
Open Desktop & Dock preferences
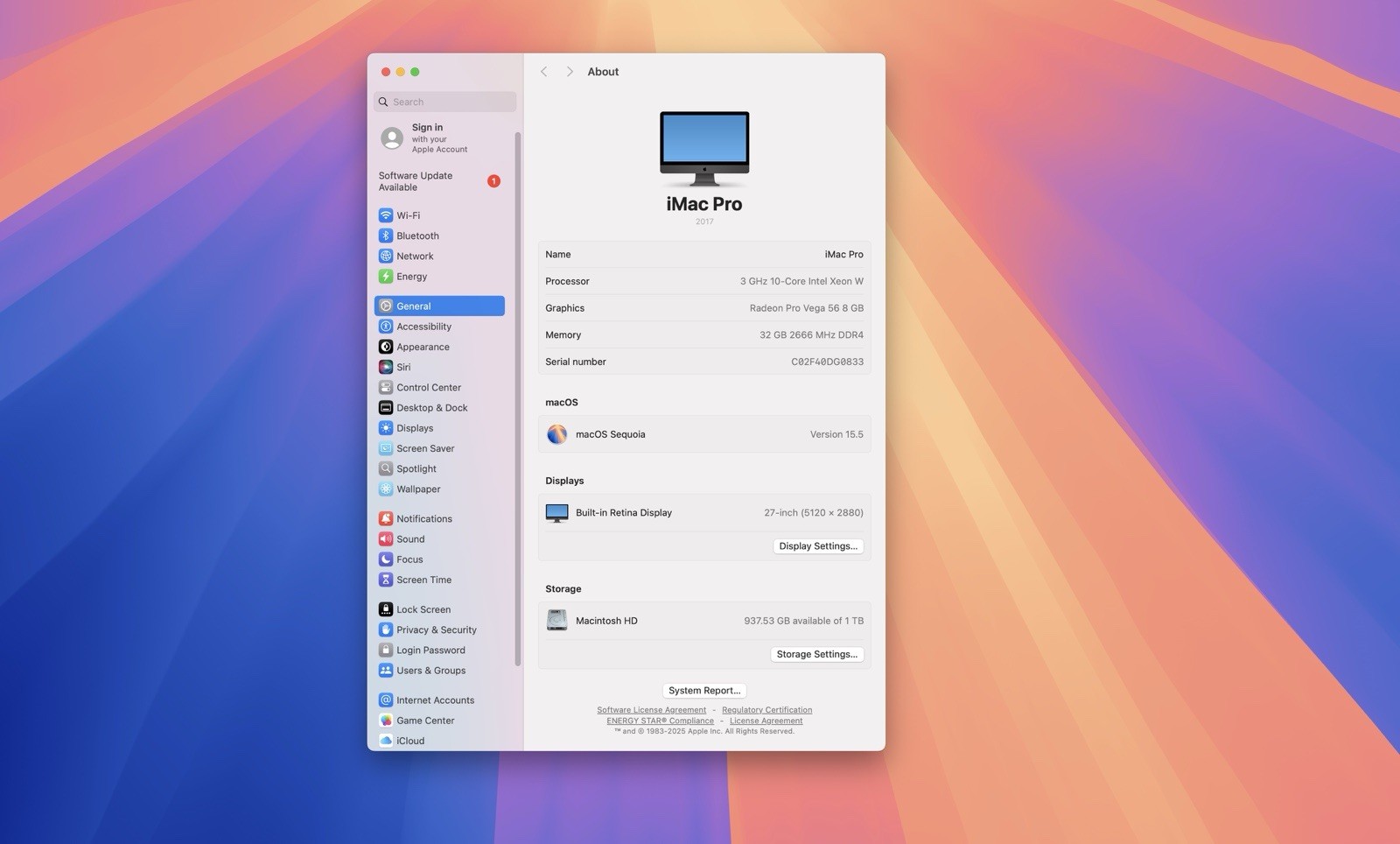pos(431,408)
